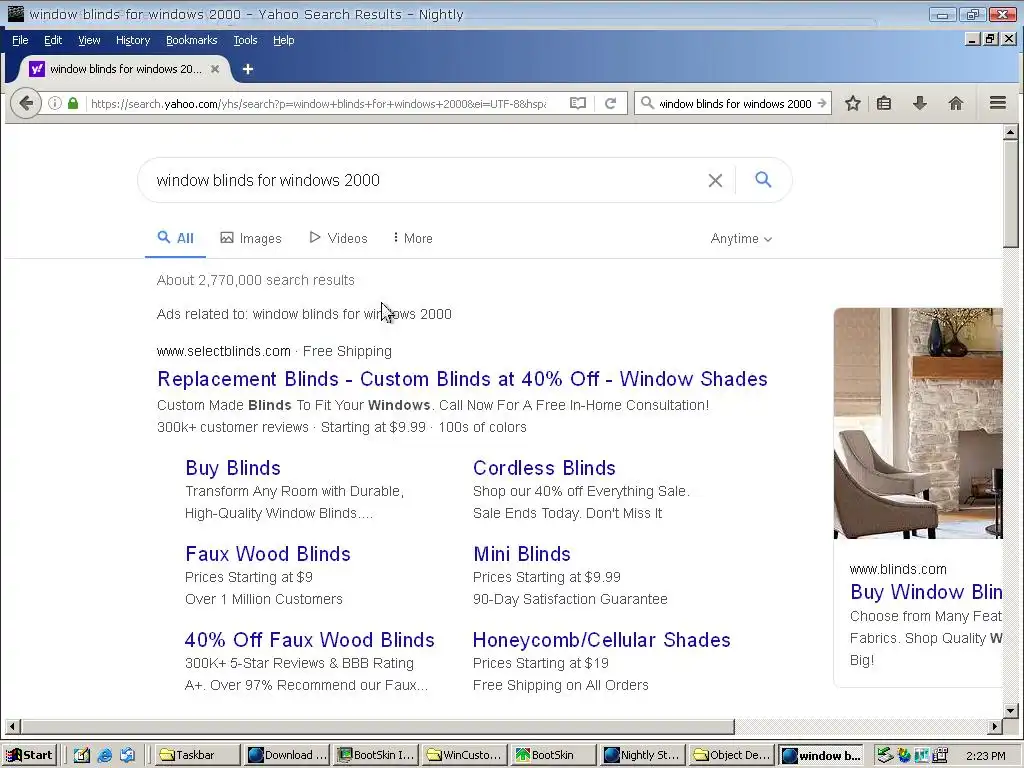
Task: Open the Bookmarks menu
Action: tap(191, 40)
